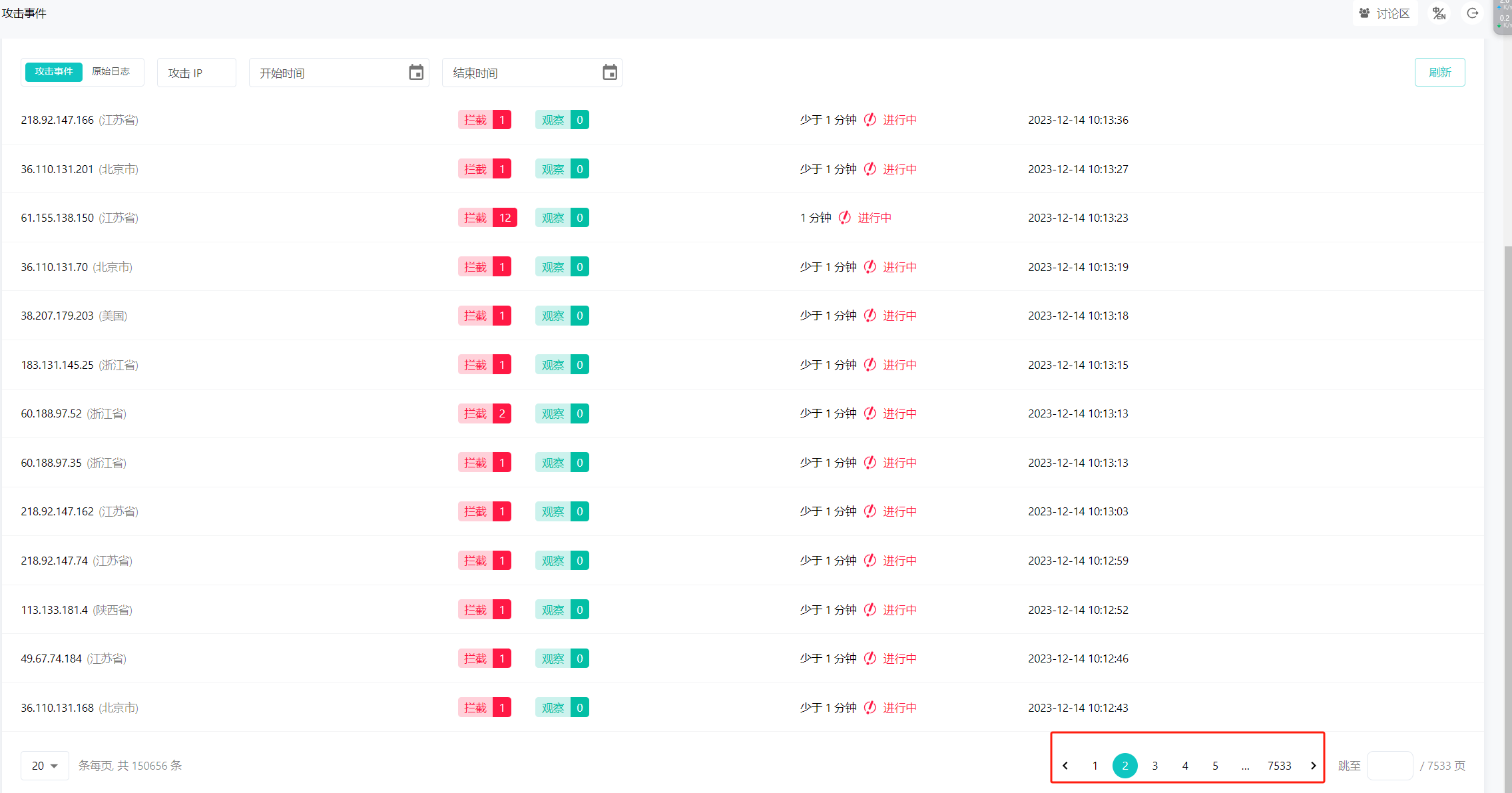Open the 讨论区 discussion link
Viewport: 1512px width, 793px height.
[x=1385, y=13]
